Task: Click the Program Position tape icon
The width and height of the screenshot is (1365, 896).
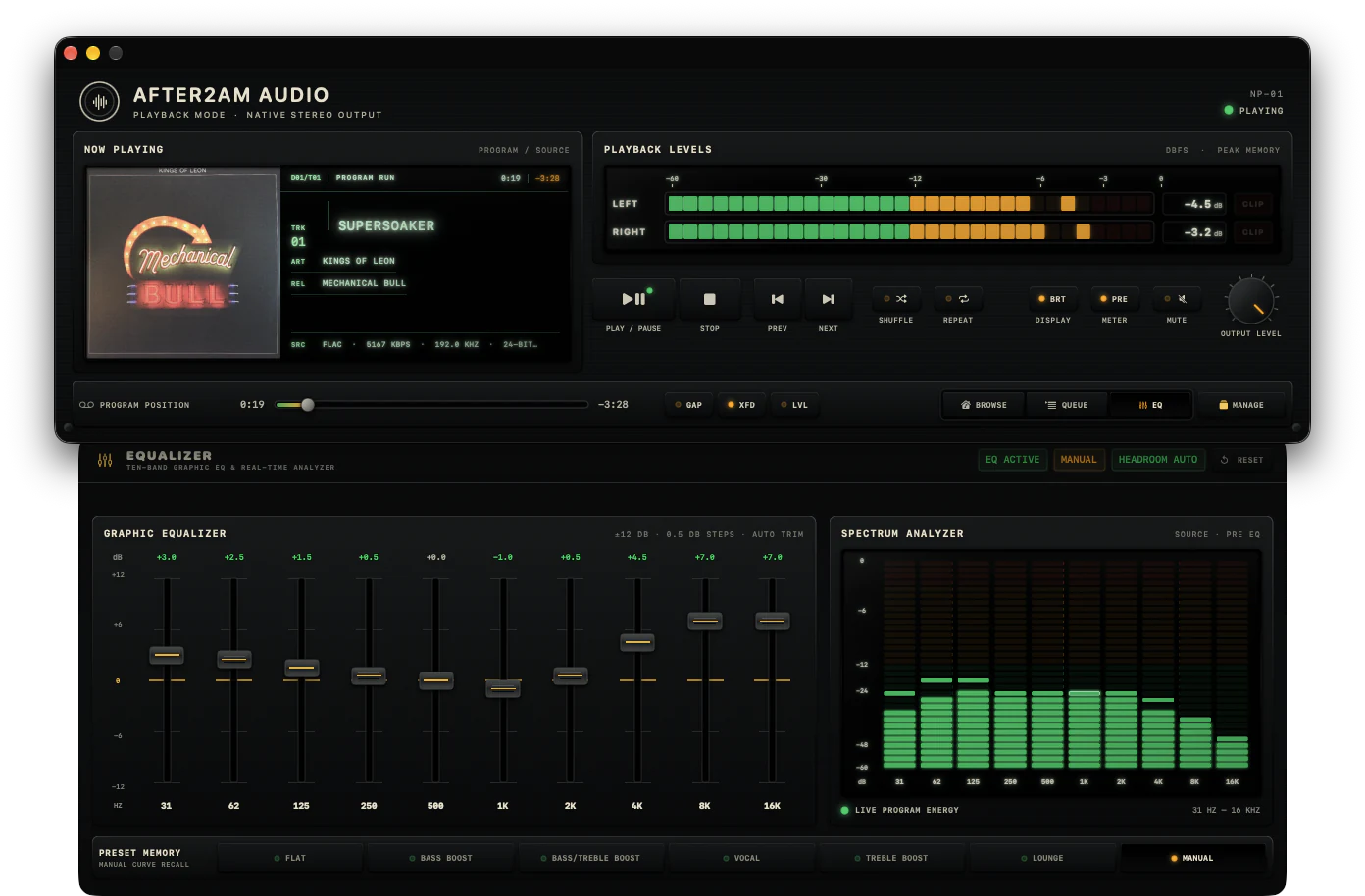Action: 86,405
